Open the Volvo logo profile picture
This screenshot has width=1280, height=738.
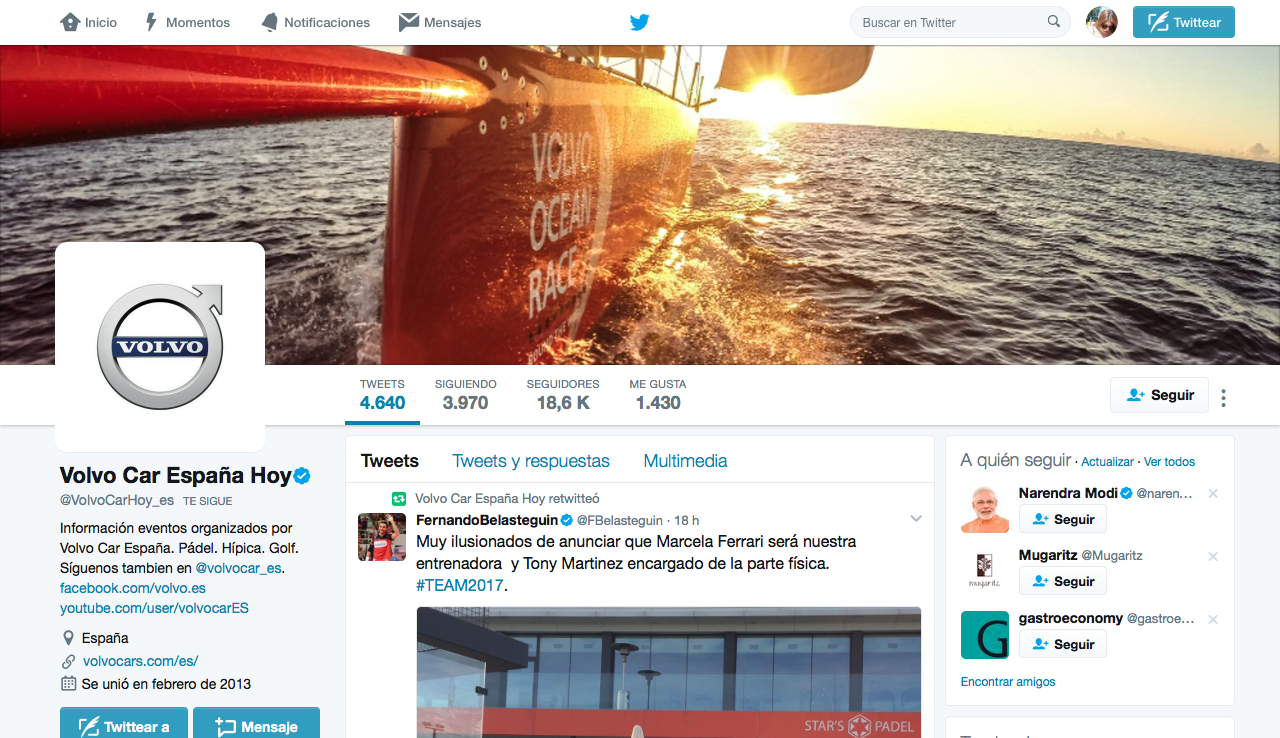[160, 347]
